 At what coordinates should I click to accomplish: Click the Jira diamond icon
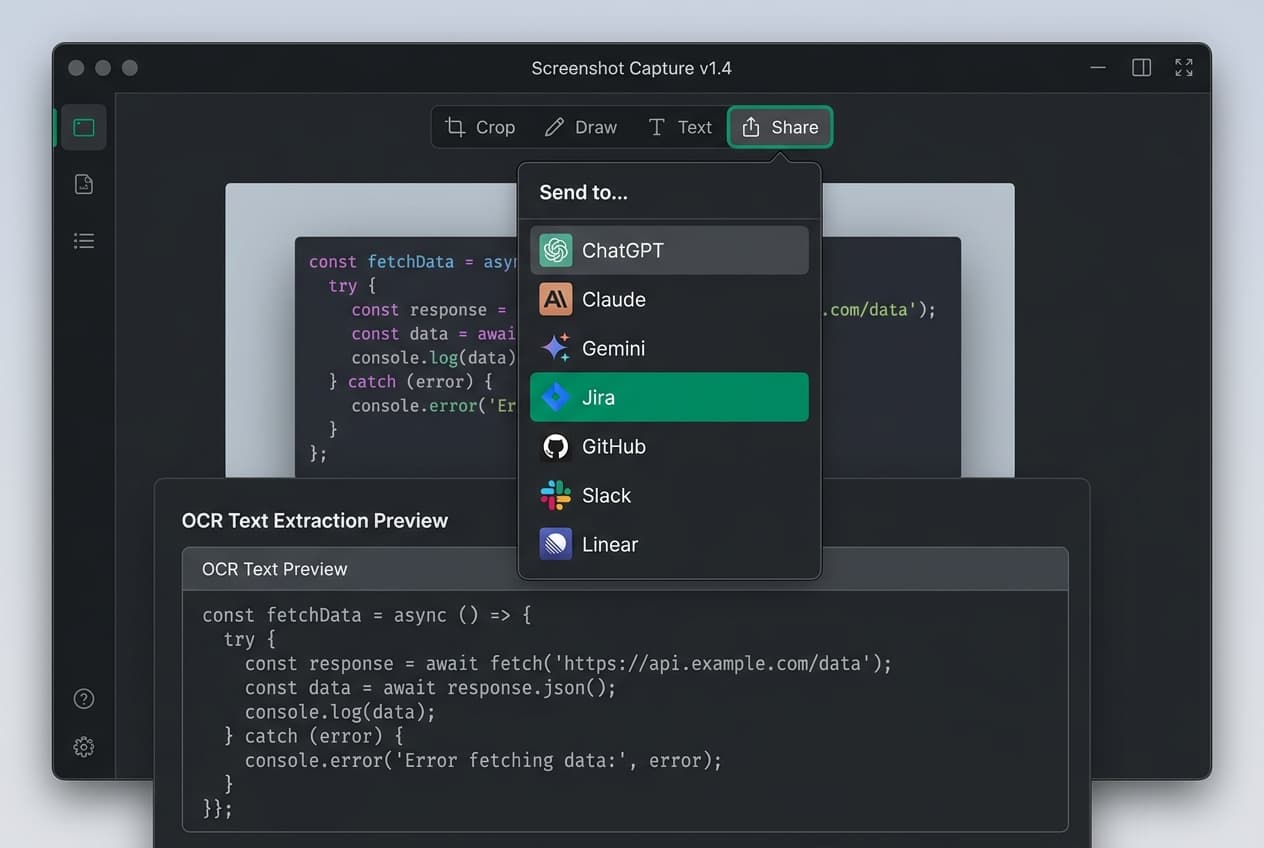[x=556, y=397]
